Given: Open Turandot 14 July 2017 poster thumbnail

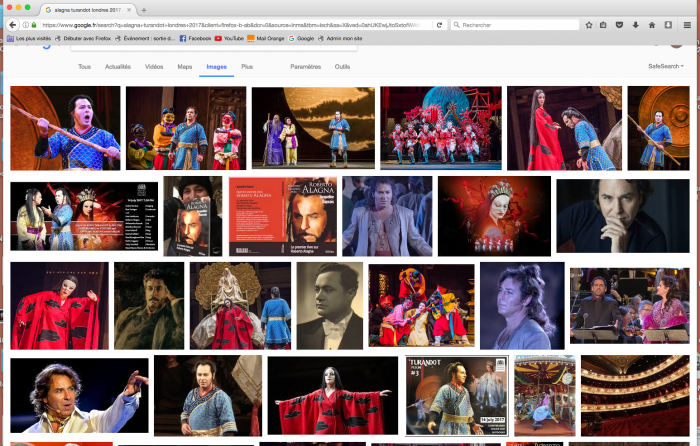Looking at the screenshot, I should 457,396.
